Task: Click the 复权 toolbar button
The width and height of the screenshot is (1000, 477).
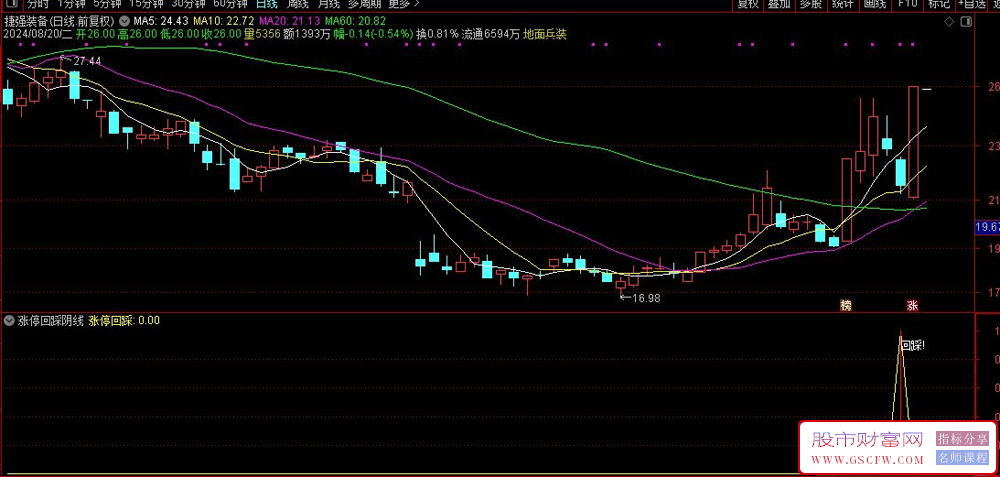Action: (748, 3)
